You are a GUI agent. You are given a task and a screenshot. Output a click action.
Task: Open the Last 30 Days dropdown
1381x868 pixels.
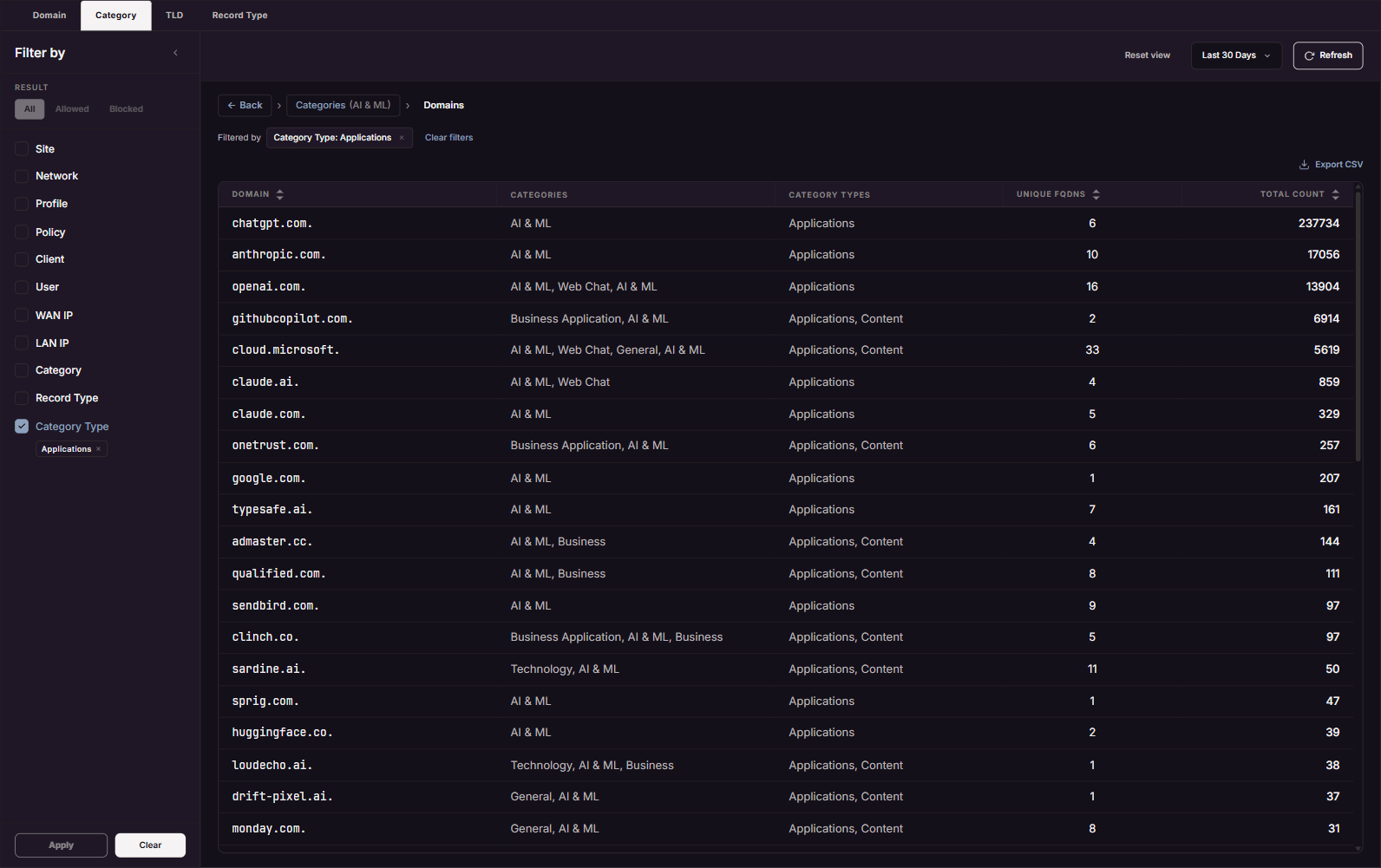click(x=1236, y=55)
